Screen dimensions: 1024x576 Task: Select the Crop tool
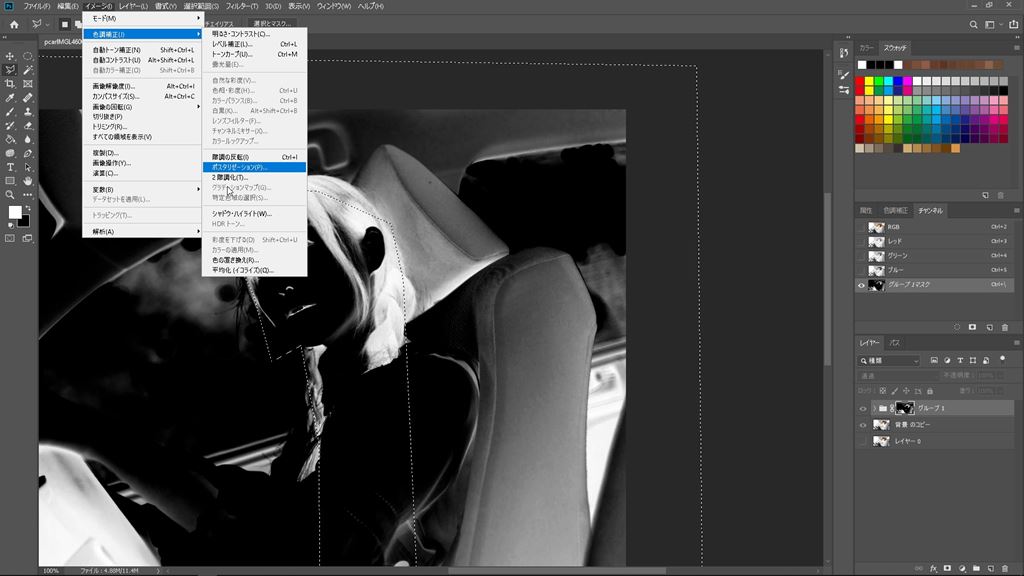[10, 84]
